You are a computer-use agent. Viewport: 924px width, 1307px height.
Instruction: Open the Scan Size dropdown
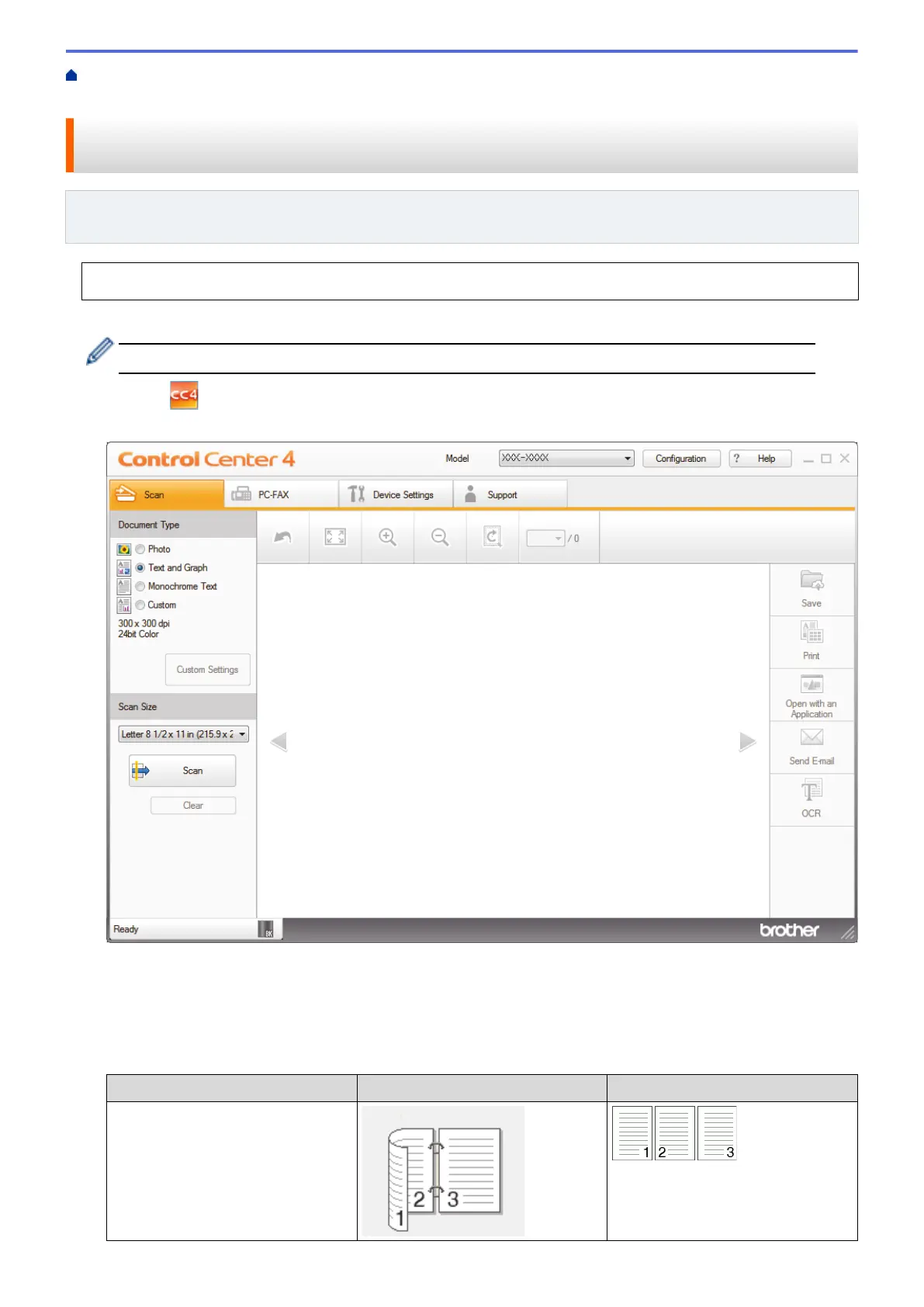pos(183,733)
